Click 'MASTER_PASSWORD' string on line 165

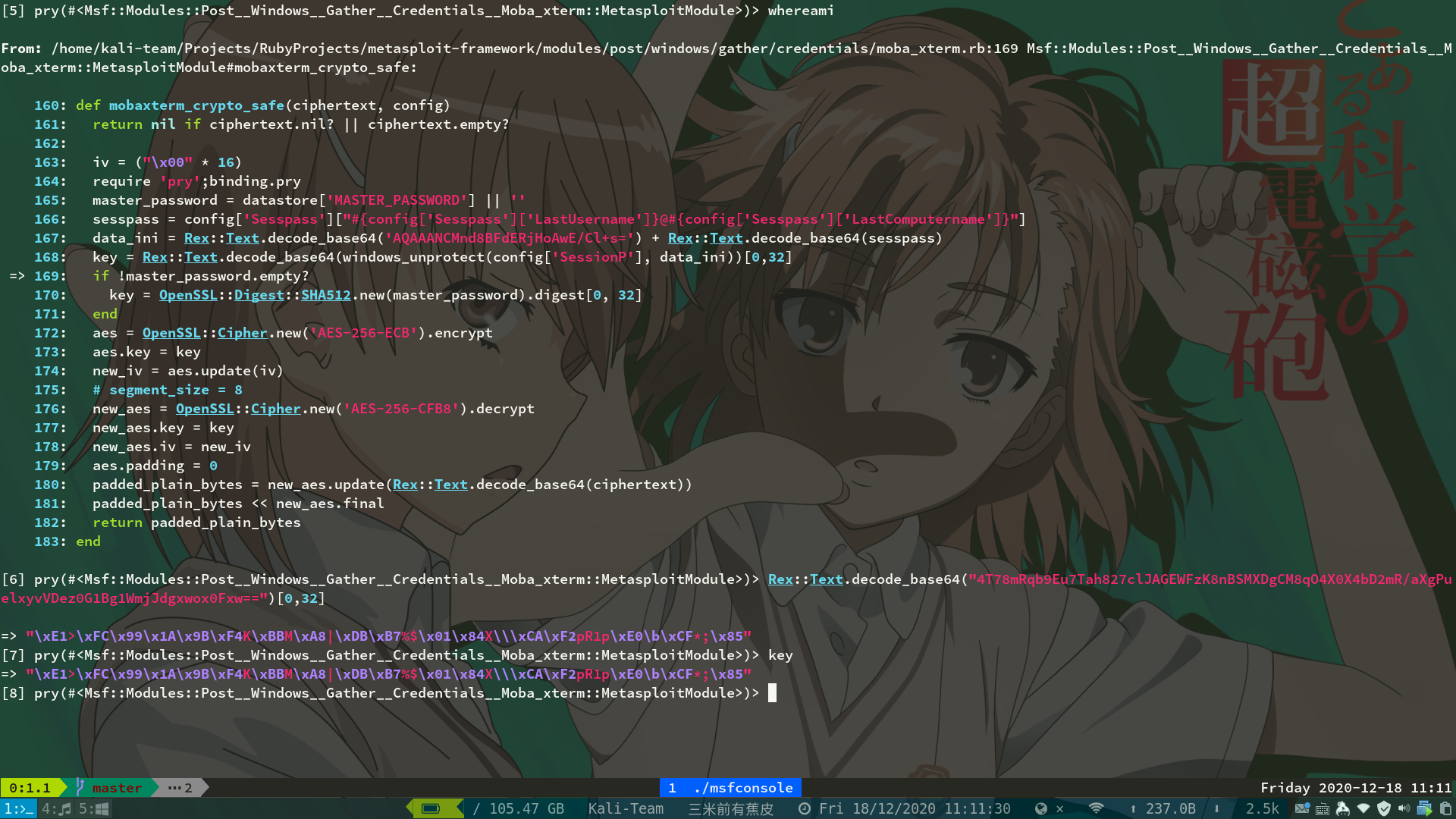tap(397, 200)
